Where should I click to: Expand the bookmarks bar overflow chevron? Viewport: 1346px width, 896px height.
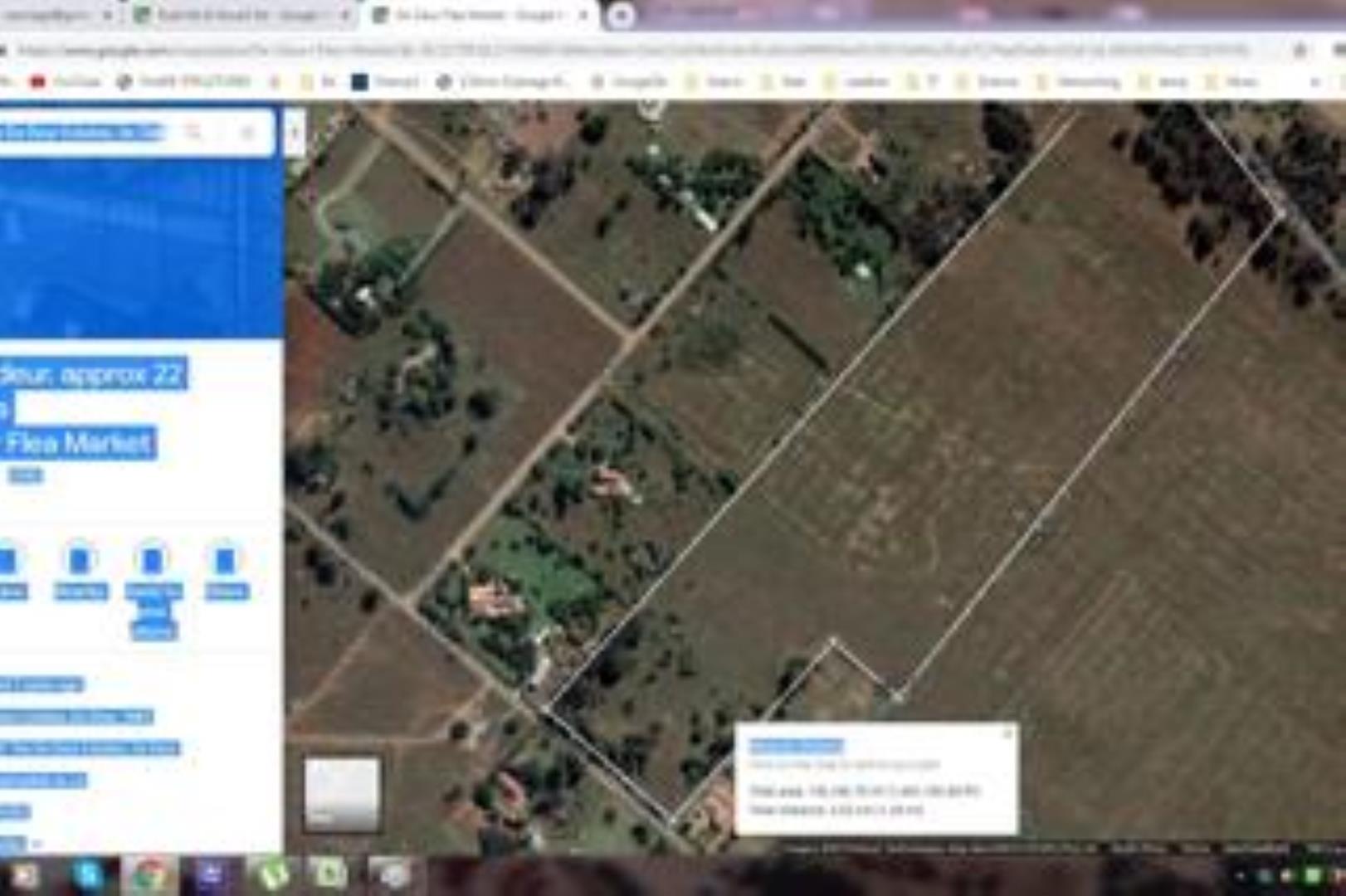click(1314, 81)
